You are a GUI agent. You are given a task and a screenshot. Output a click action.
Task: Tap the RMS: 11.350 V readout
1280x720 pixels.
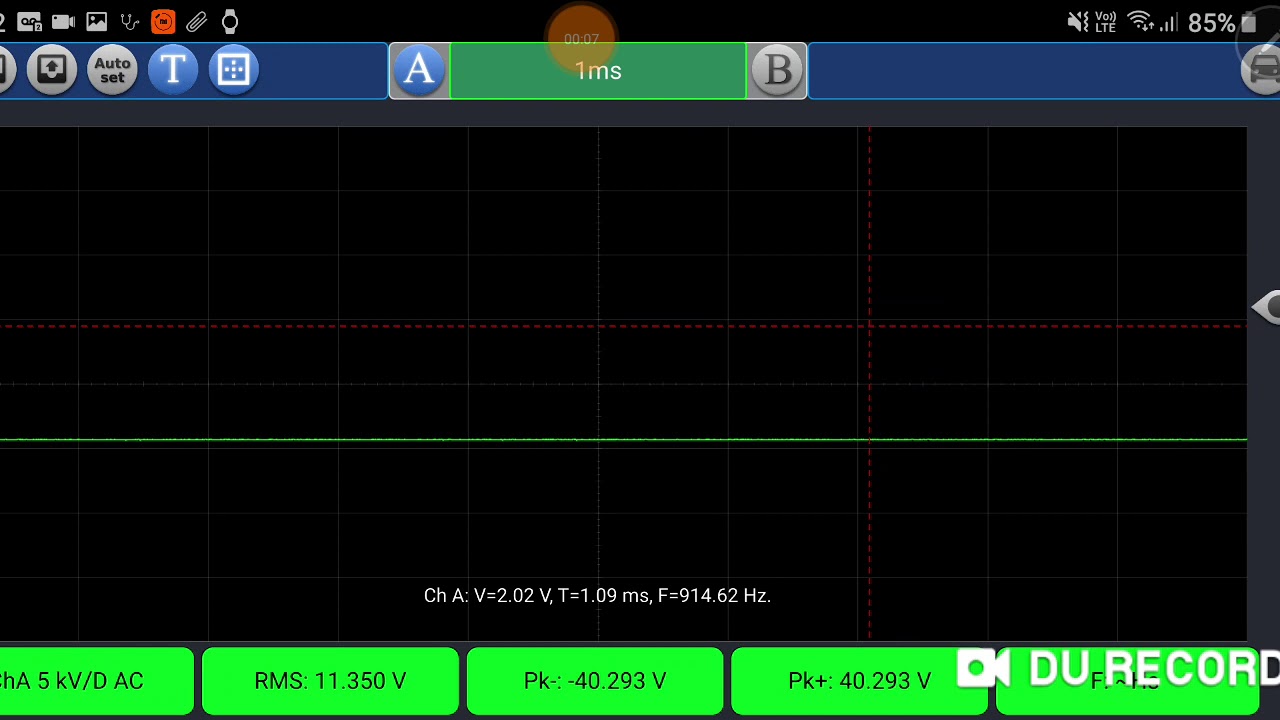[x=330, y=681]
